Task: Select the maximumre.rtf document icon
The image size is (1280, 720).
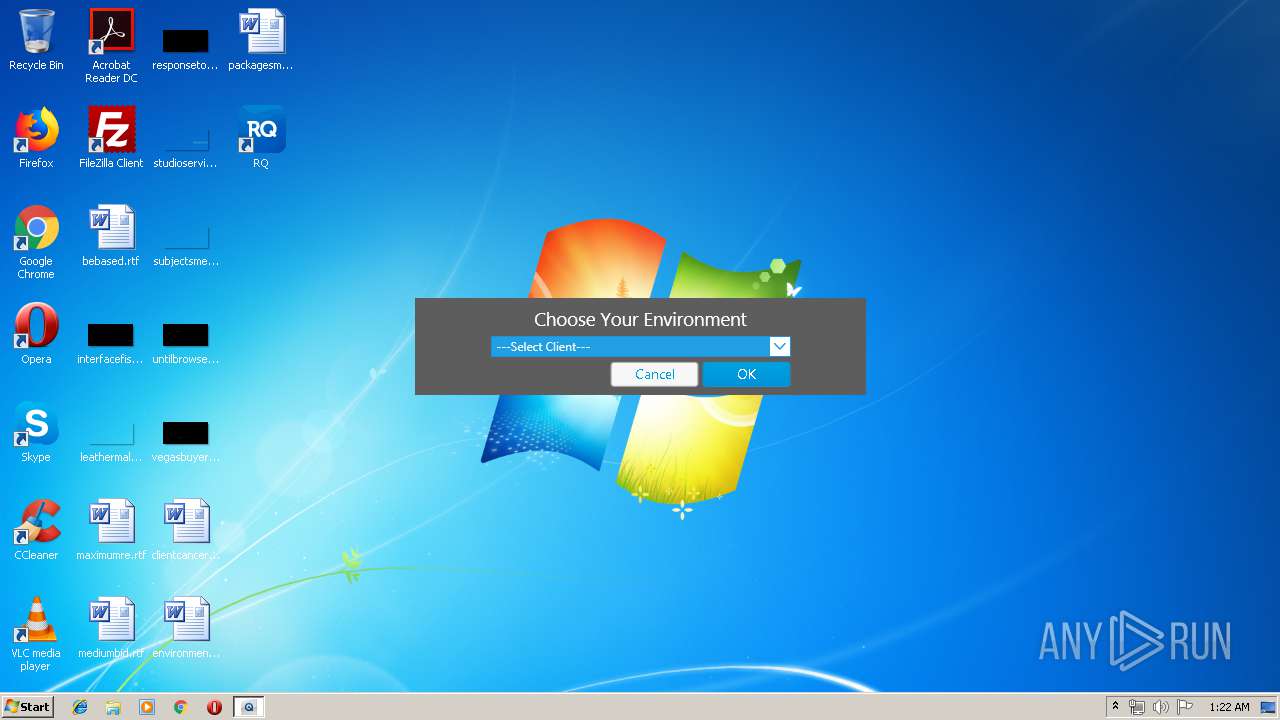Action: click(111, 530)
